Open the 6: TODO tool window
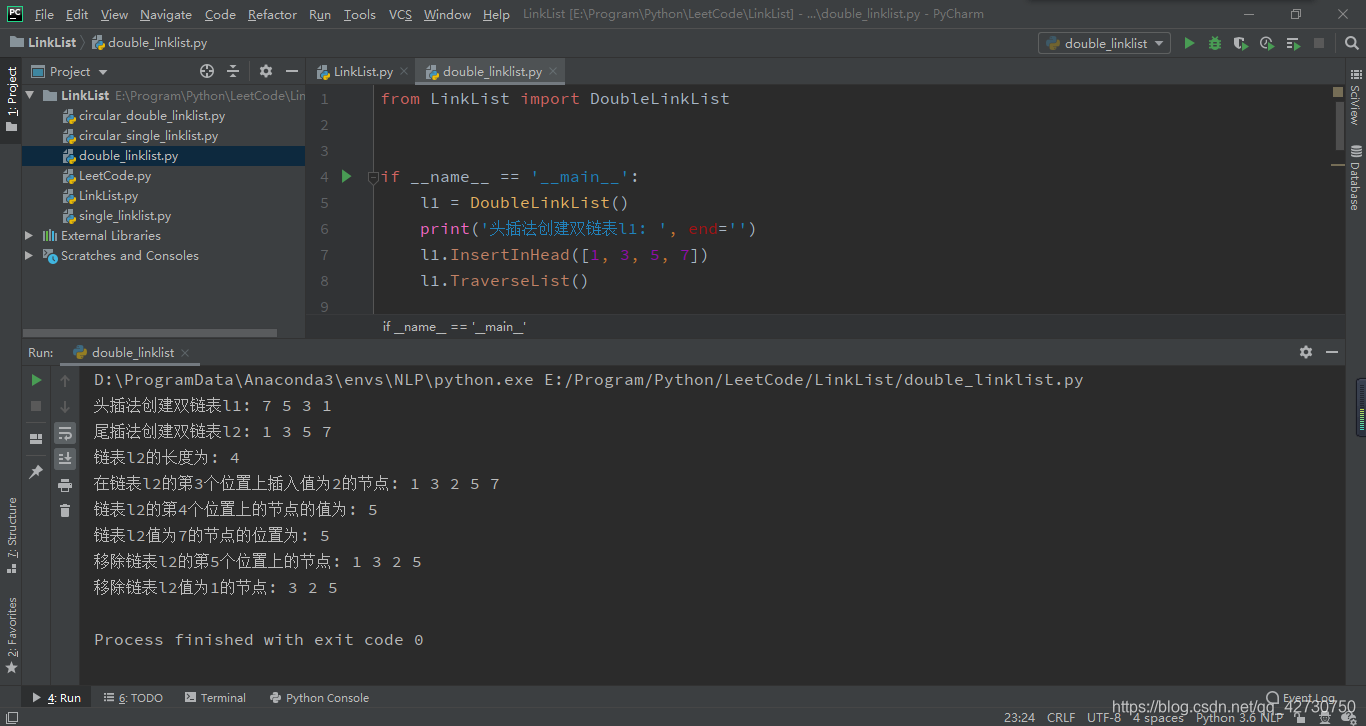 pos(133,698)
